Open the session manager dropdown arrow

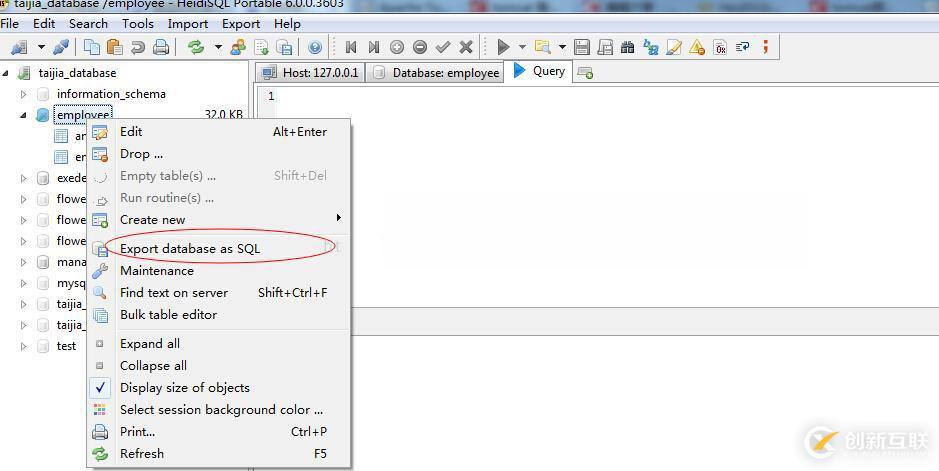(41, 47)
